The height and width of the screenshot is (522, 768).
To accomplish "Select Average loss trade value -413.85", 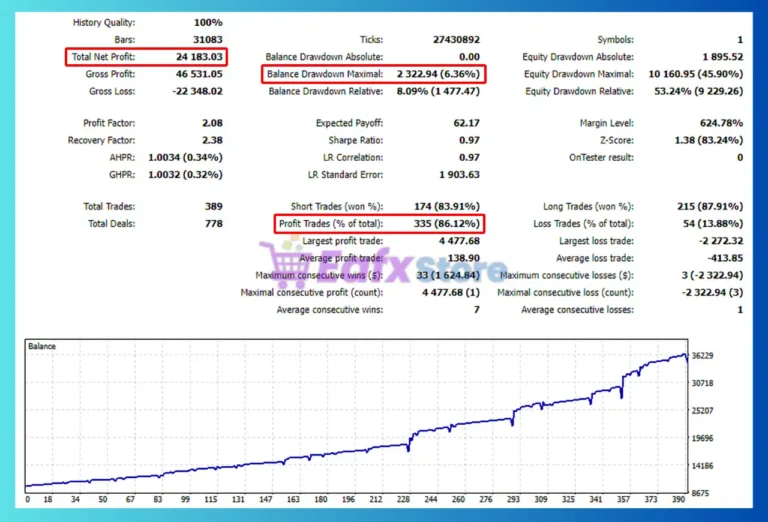I will 725,258.
